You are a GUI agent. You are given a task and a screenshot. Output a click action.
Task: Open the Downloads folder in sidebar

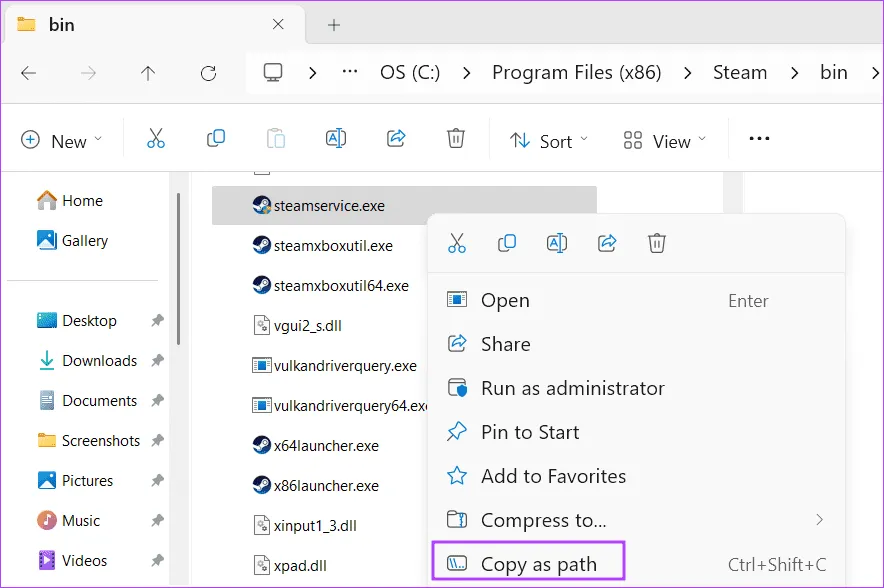87,360
